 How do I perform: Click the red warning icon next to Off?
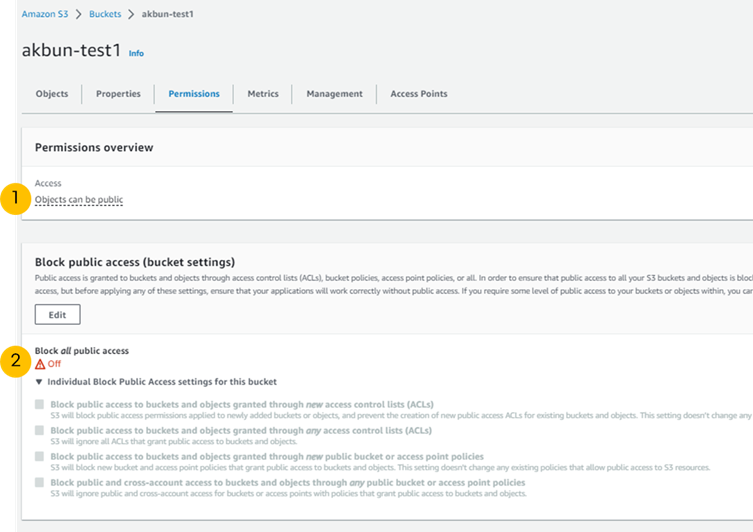[40, 364]
